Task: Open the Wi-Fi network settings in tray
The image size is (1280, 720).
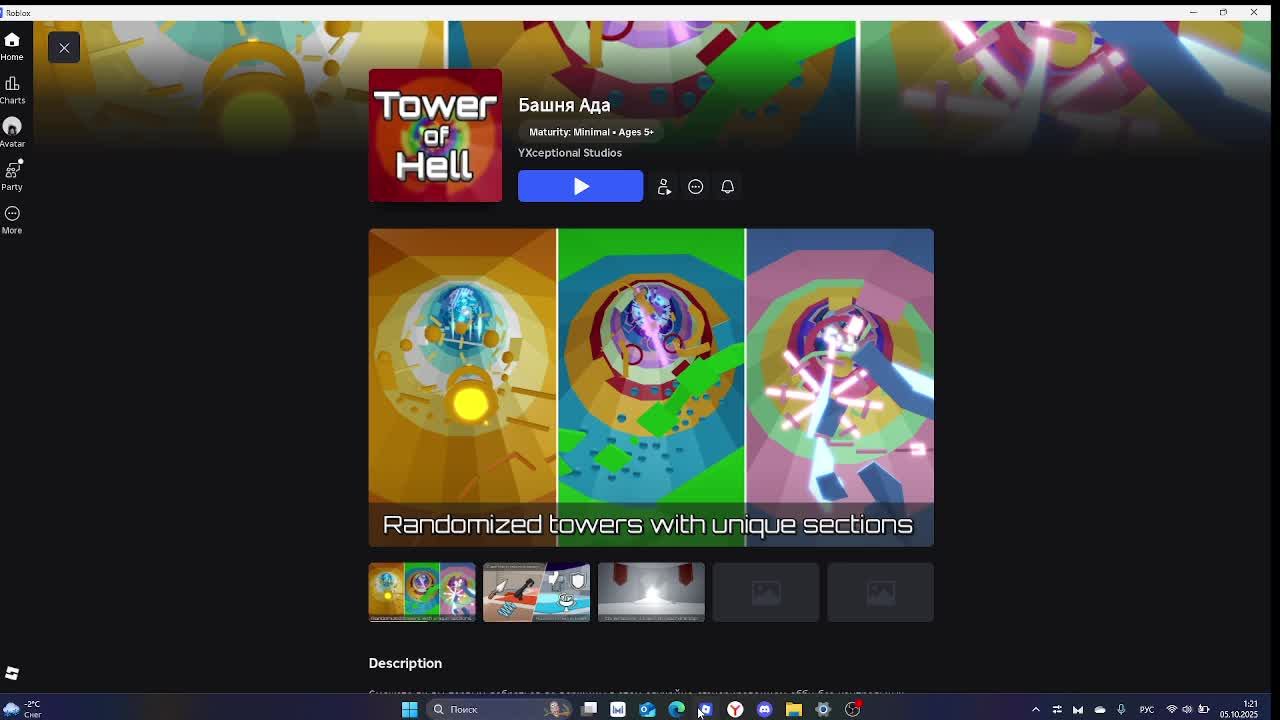Action: [1172, 709]
